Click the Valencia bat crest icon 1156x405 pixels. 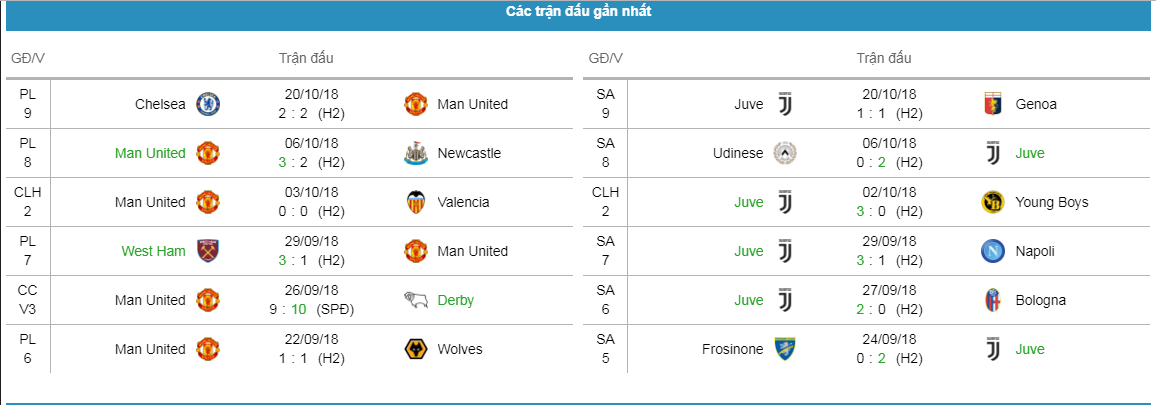point(417,202)
